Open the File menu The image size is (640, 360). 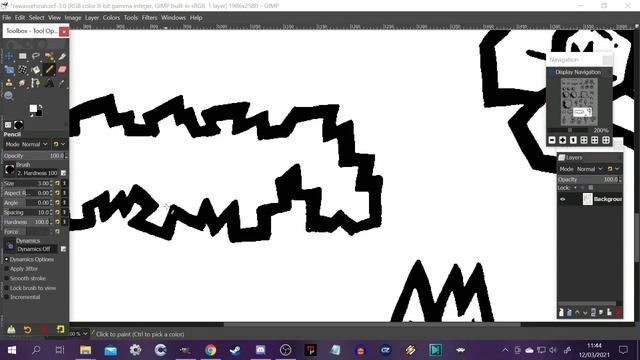pyautogui.click(x=7, y=18)
